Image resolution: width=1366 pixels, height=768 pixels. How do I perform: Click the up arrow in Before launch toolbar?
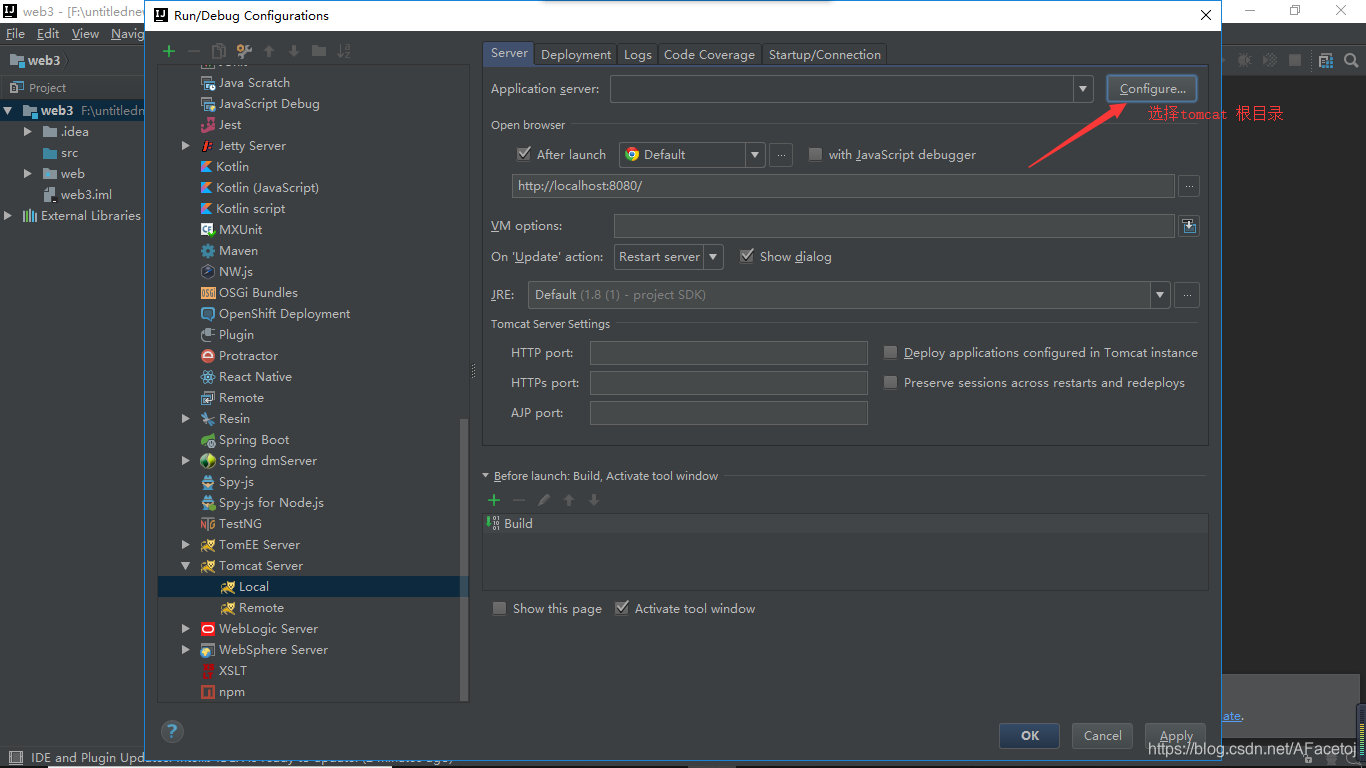coord(569,500)
